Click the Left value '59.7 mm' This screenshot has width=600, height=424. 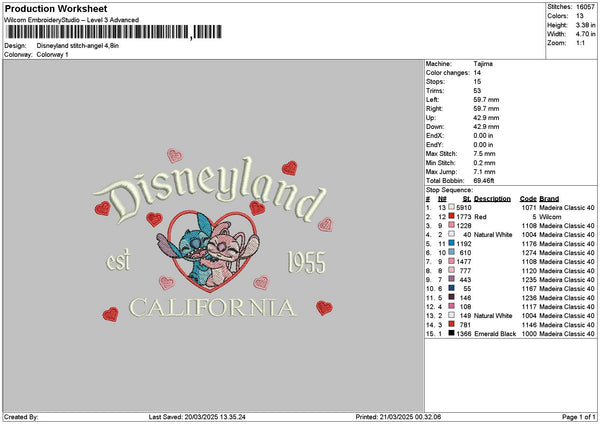486,100
